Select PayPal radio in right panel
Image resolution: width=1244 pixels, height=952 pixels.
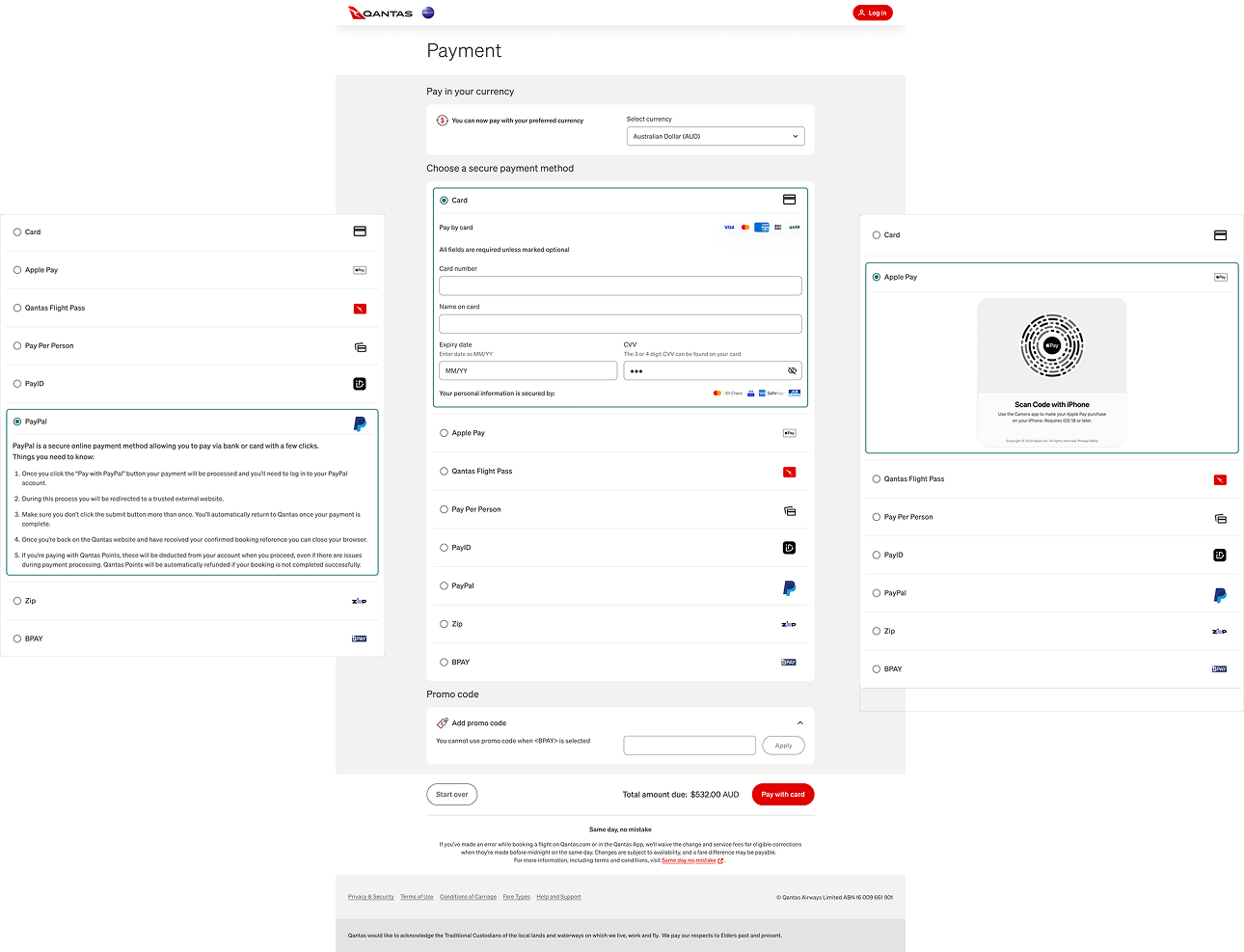click(x=877, y=593)
